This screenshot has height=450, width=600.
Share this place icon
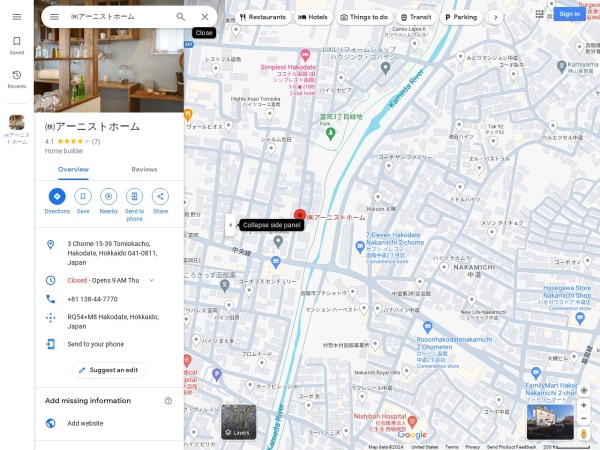click(x=160, y=201)
